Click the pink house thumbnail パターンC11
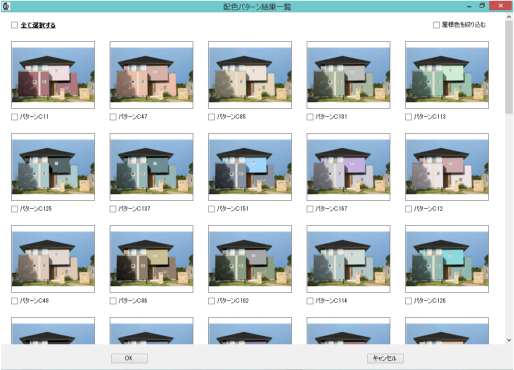 pos(53,75)
